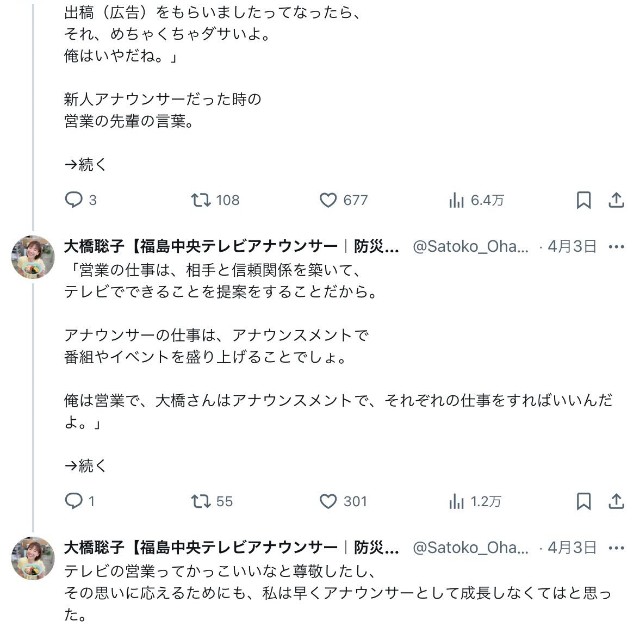The height and width of the screenshot is (640, 640).
Task: Share the first tweet with 108 retweets
Action: point(616,200)
